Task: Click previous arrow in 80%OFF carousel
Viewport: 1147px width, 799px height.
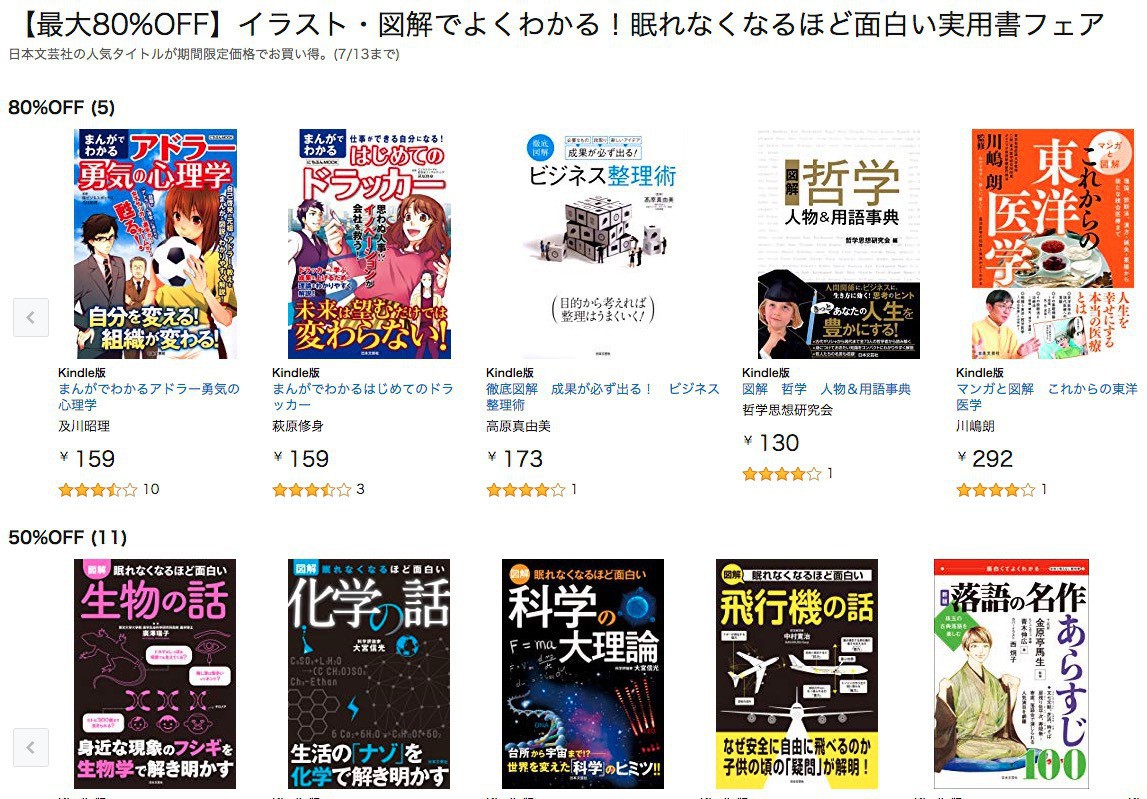Action: (x=31, y=318)
